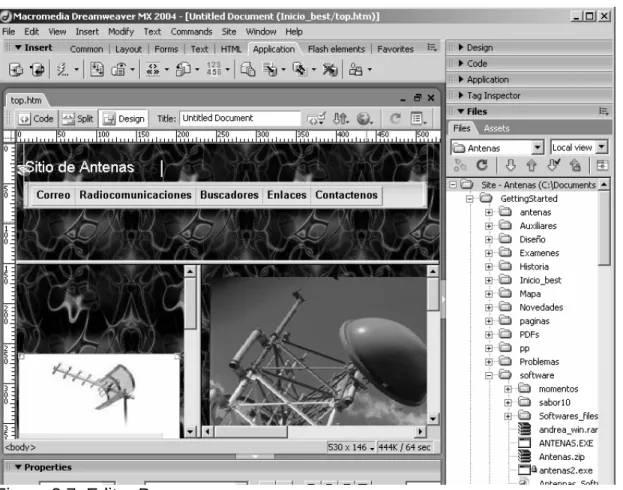Click the Correo navigation button
Image resolution: width=623 pixels, height=490 pixels.
click(x=53, y=195)
